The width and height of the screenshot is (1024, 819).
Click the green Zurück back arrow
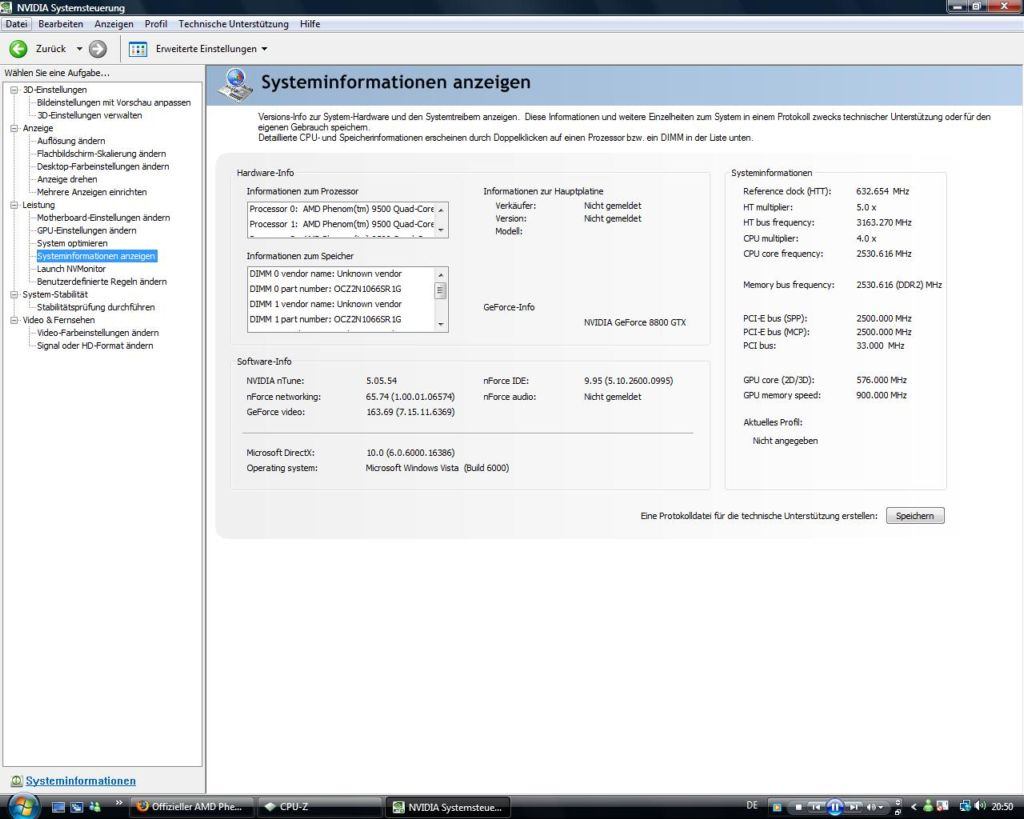(18, 49)
